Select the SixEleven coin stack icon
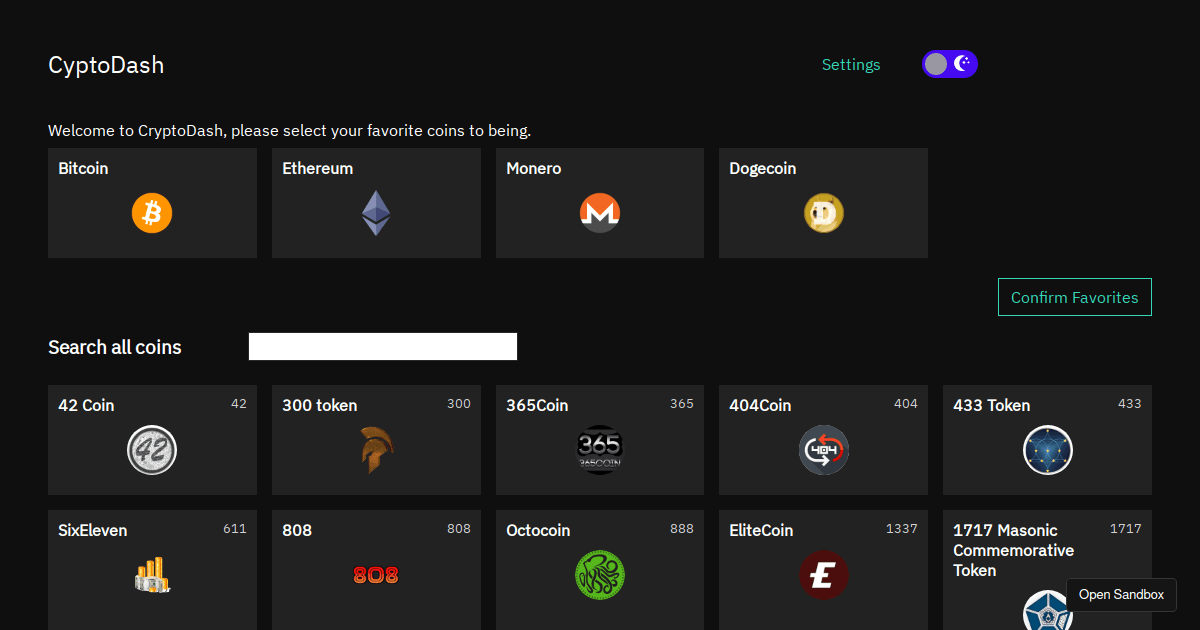The width and height of the screenshot is (1200, 630). click(152, 575)
